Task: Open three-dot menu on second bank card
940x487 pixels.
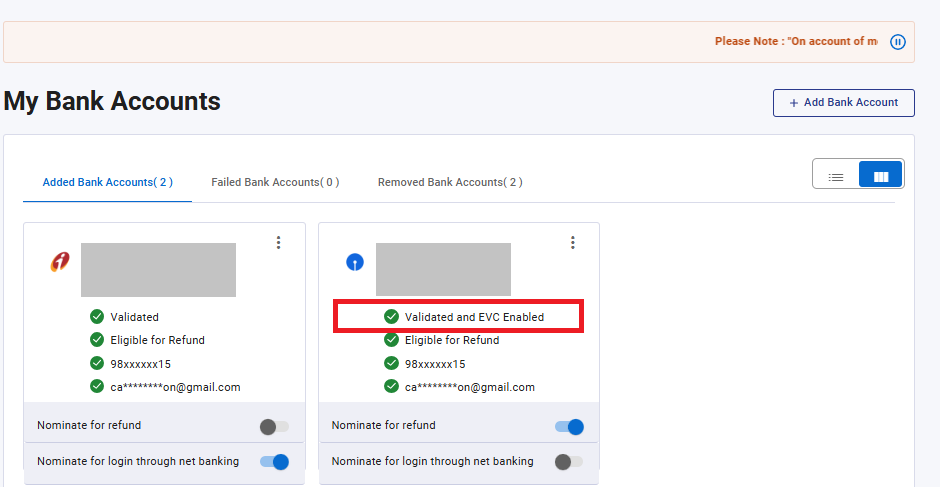Action: 572,243
